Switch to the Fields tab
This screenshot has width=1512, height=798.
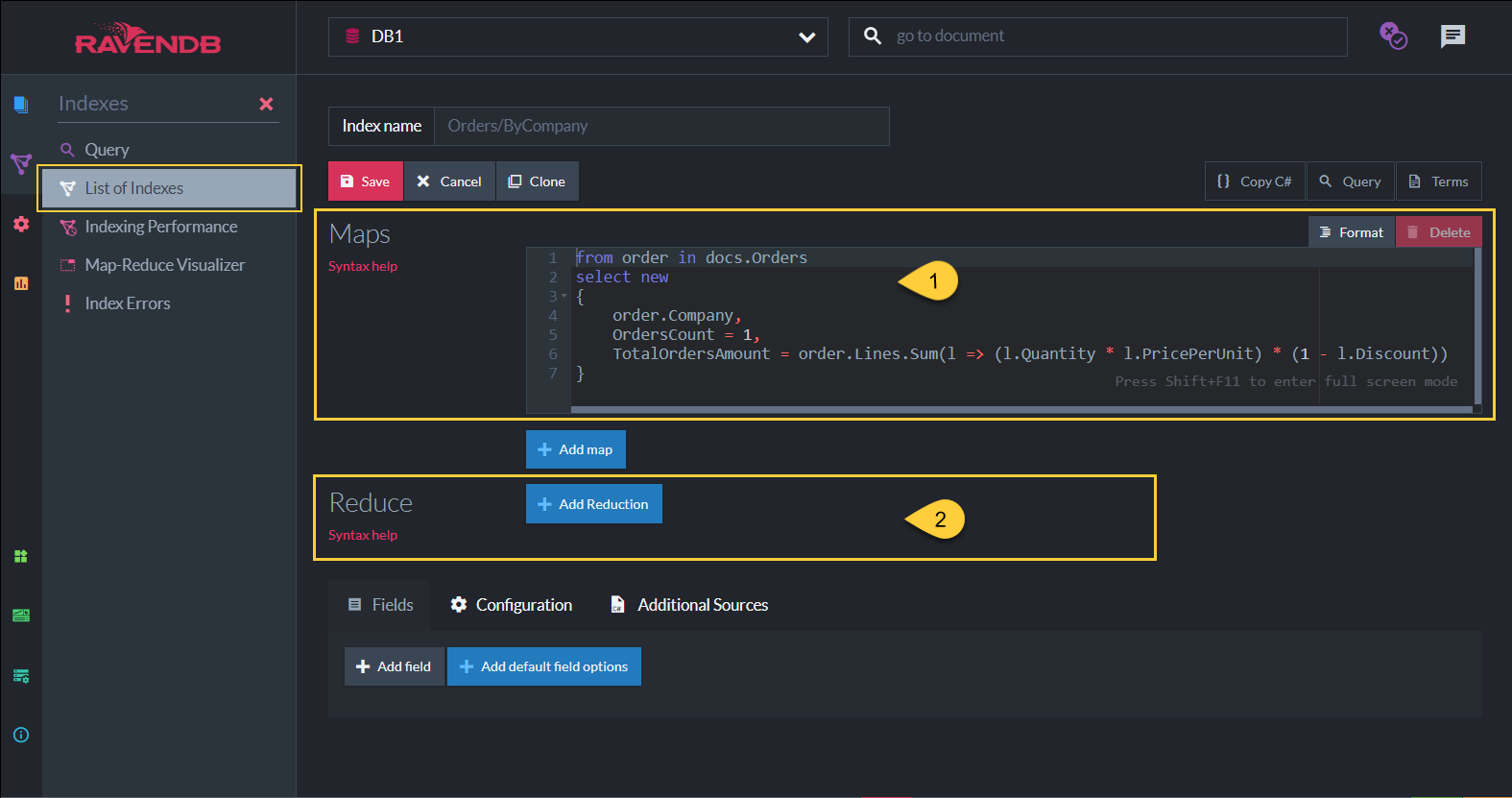pos(381,605)
